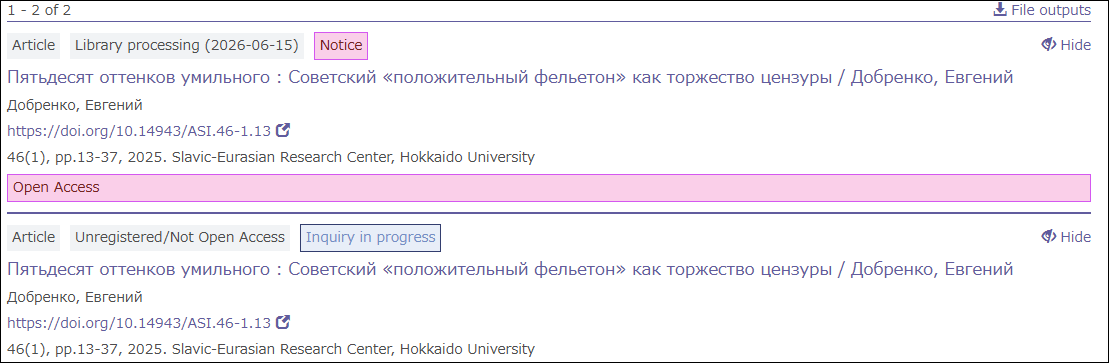The width and height of the screenshot is (1109, 363).
Task: Click the external link icon in the Unregistered record
Action: (x=283, y=323)
